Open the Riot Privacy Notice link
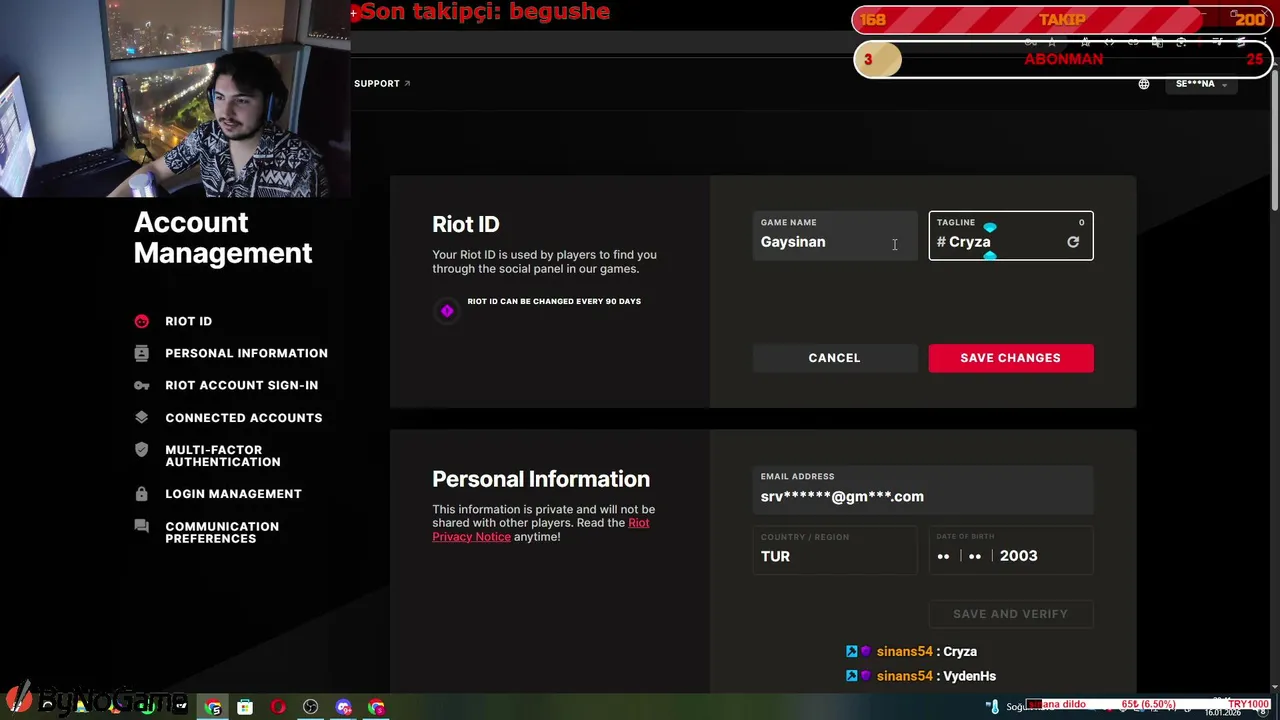The height and width of the screenshot is (720, 1280). [540, 530]
